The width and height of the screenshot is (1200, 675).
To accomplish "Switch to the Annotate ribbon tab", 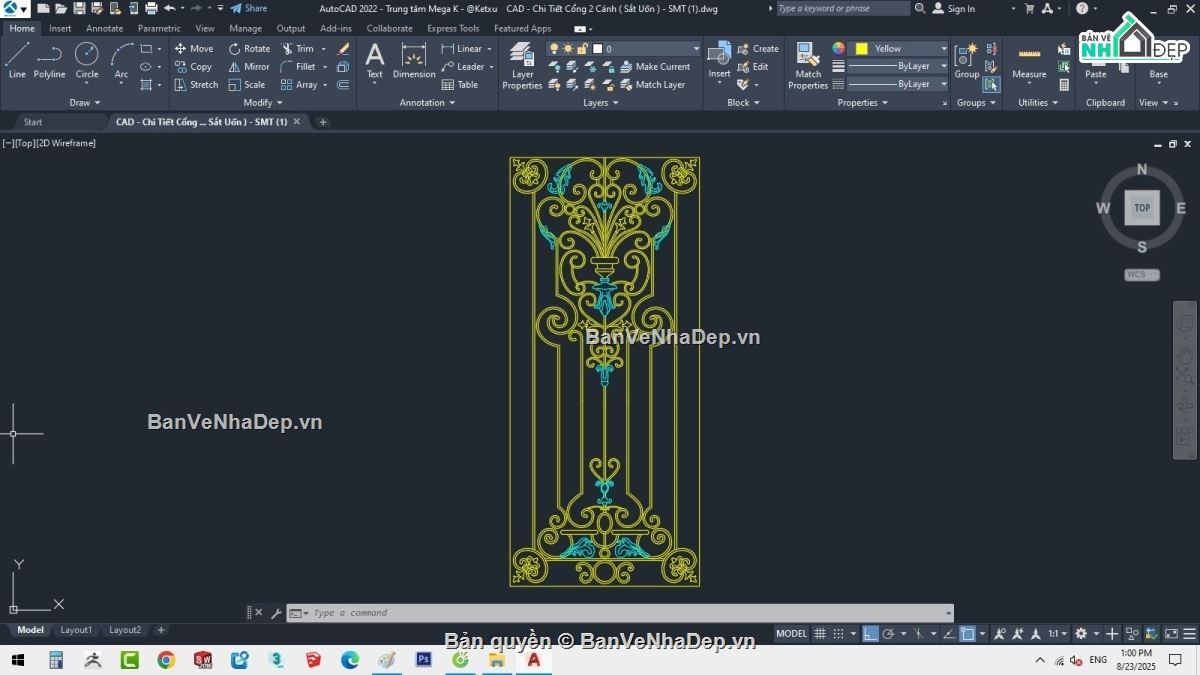I will click(x=104, y=28).
